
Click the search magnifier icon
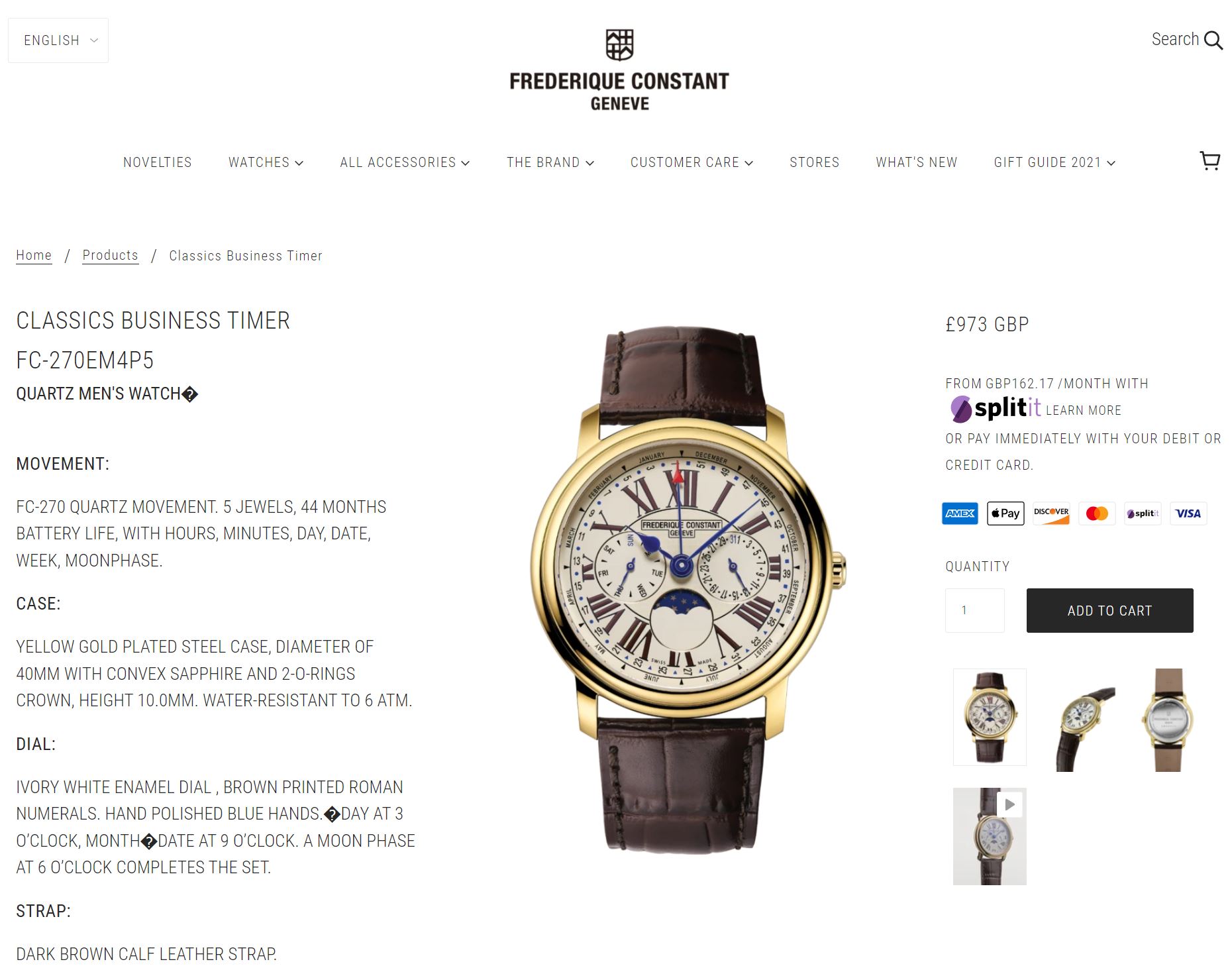(1213, 40)
